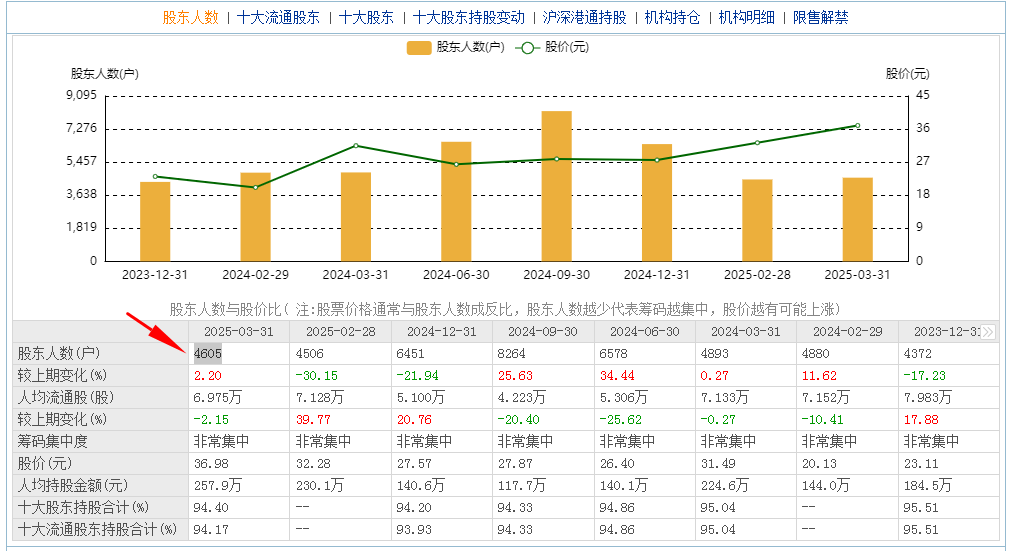
Task: Click table column header 2025-03-31
Action: click(239, 332)
